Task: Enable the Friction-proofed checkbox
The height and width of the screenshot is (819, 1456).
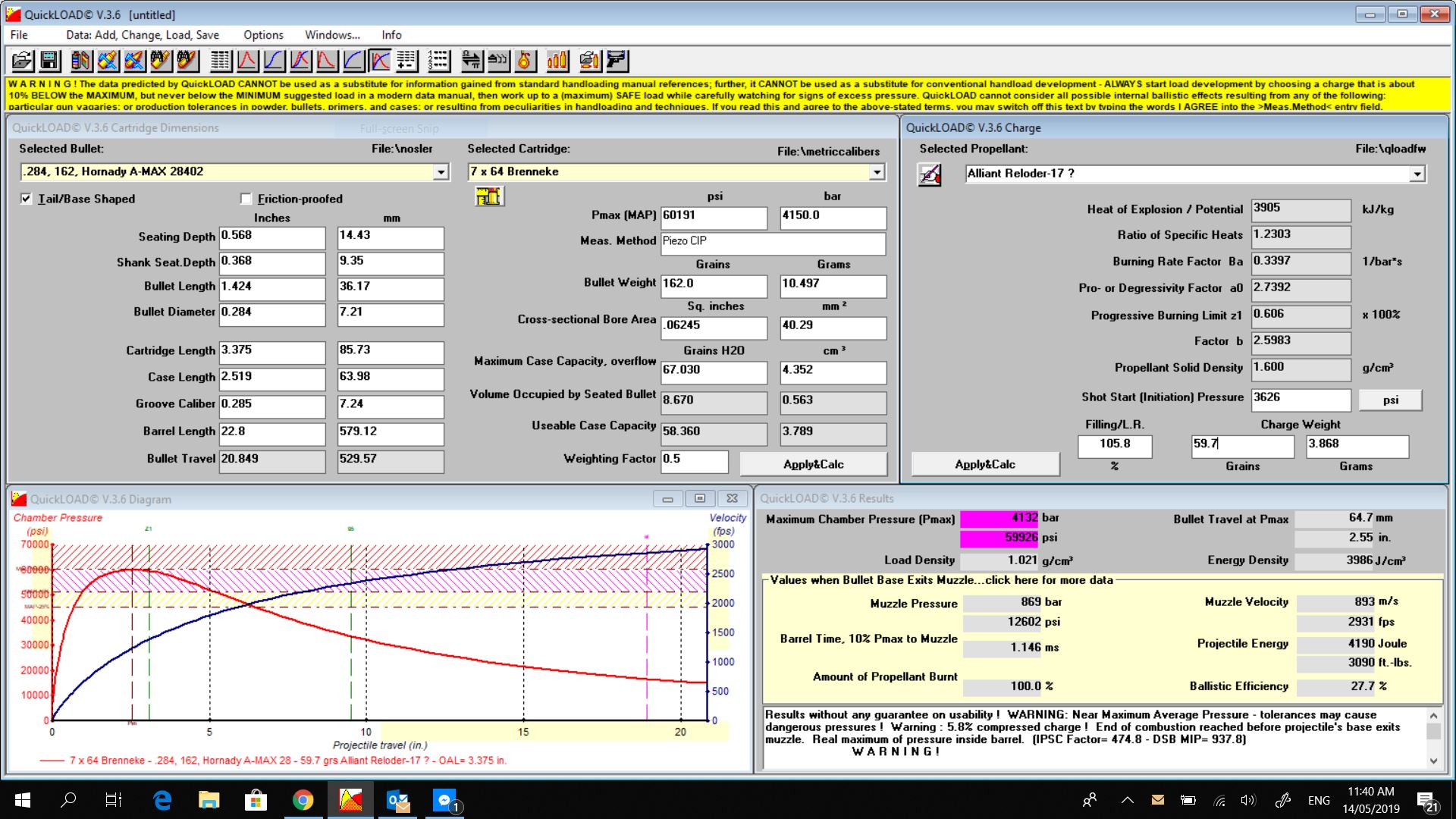Action: pos(246,199)
